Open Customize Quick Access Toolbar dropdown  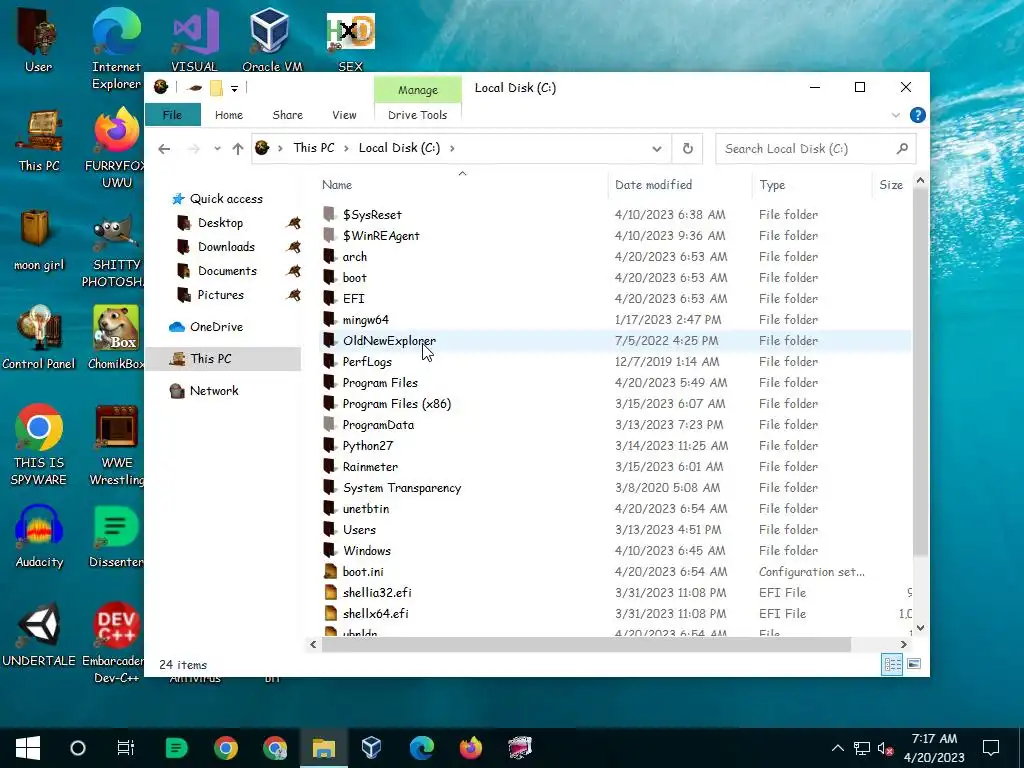pos(234,88)
